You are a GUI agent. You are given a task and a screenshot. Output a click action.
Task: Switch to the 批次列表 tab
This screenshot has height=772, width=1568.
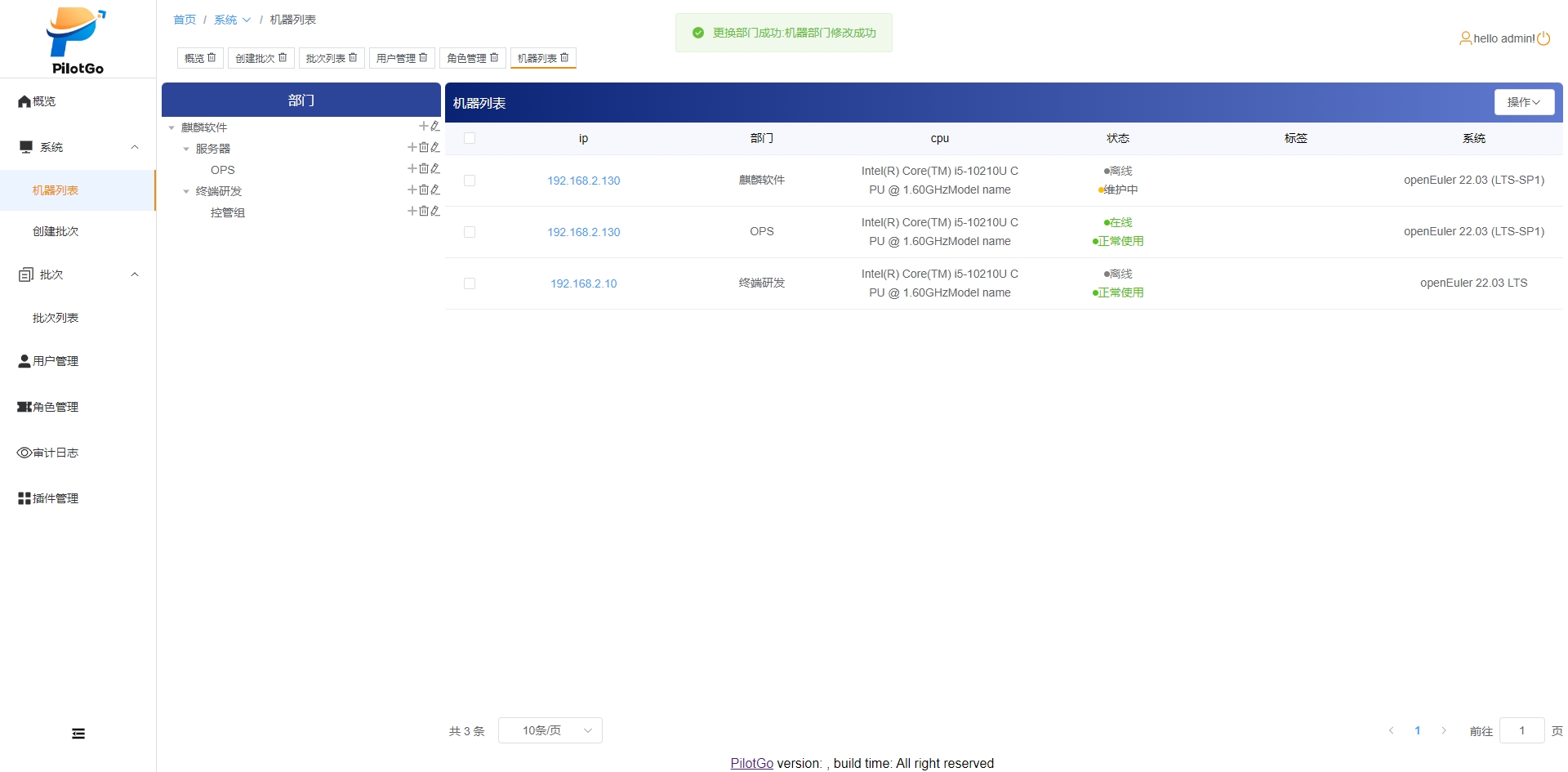[325, 59]
